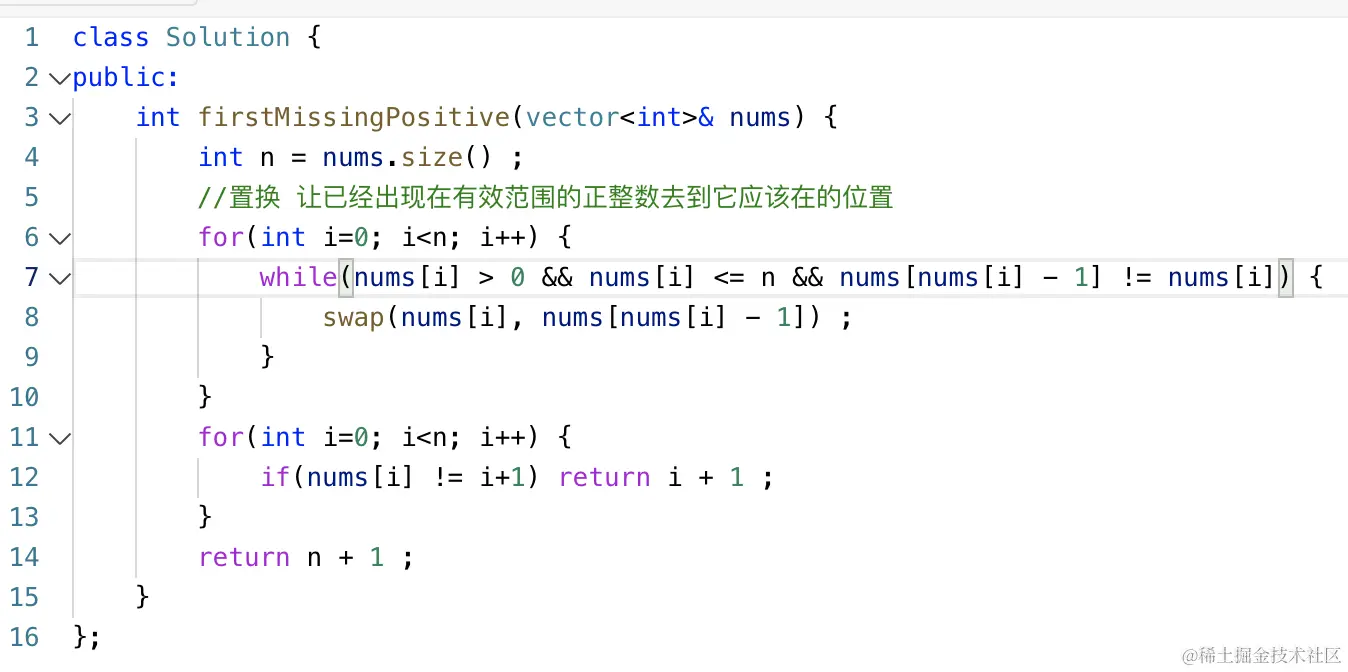Image resolution: width=1348 pixels, height=672 pixels.
Task: Click 'return' keyword on line 12
Action: tap(604, 478)
